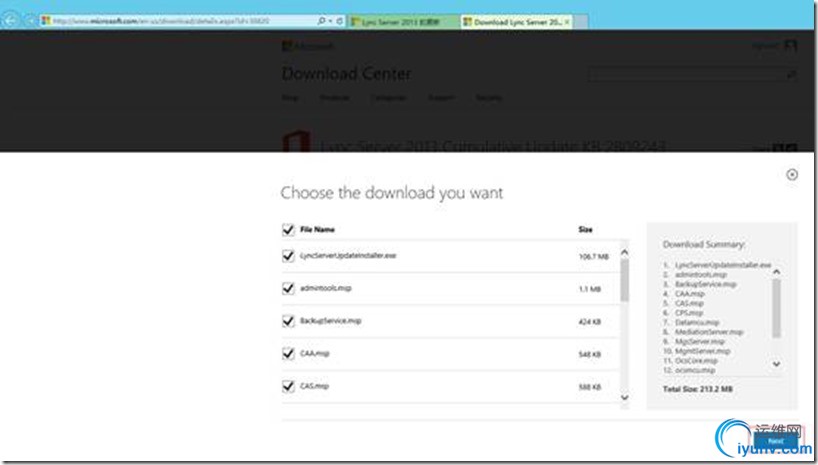
Task: Click the LyncServerUpdateInstaller.exe file name
Action: pyautogui.click(x=348, y=256)
